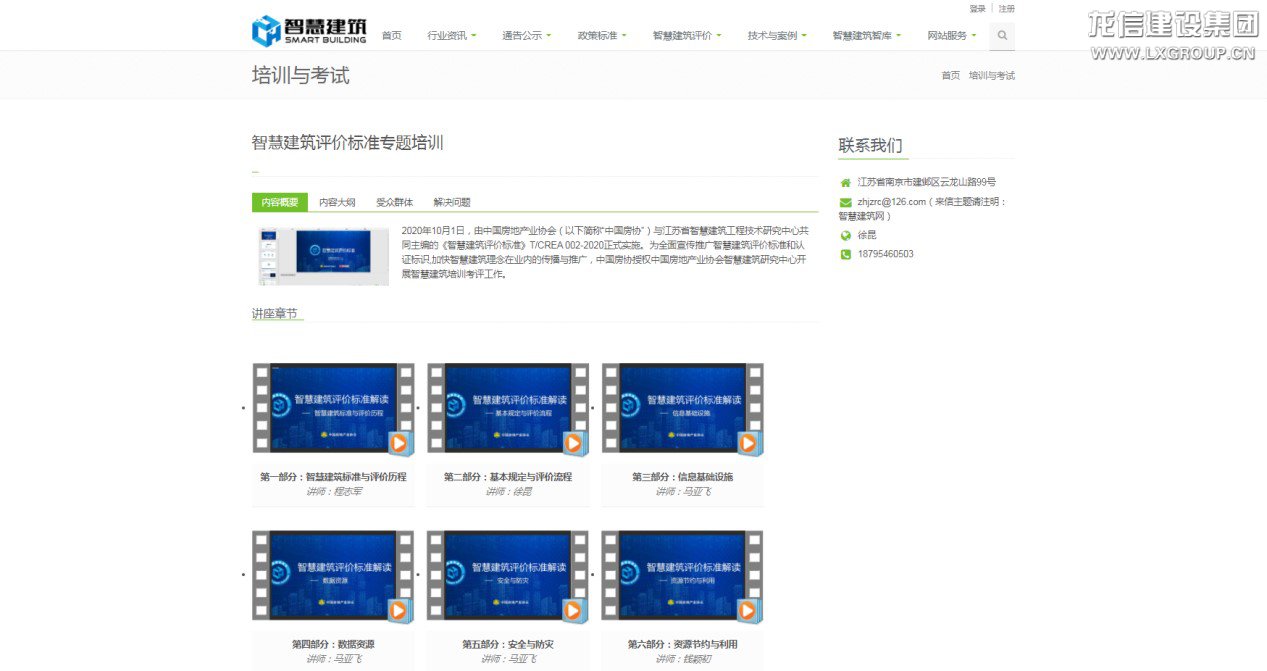Click the envelope icon next to zhjzrc@126.com
1267x671 pixels.
tap(844, 202)
